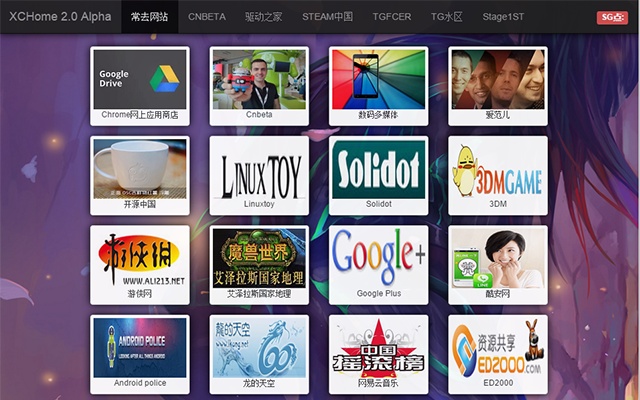
Task: Click the 艾泽拉斯国家地理 caption under tile
Action: click(259, 293)
